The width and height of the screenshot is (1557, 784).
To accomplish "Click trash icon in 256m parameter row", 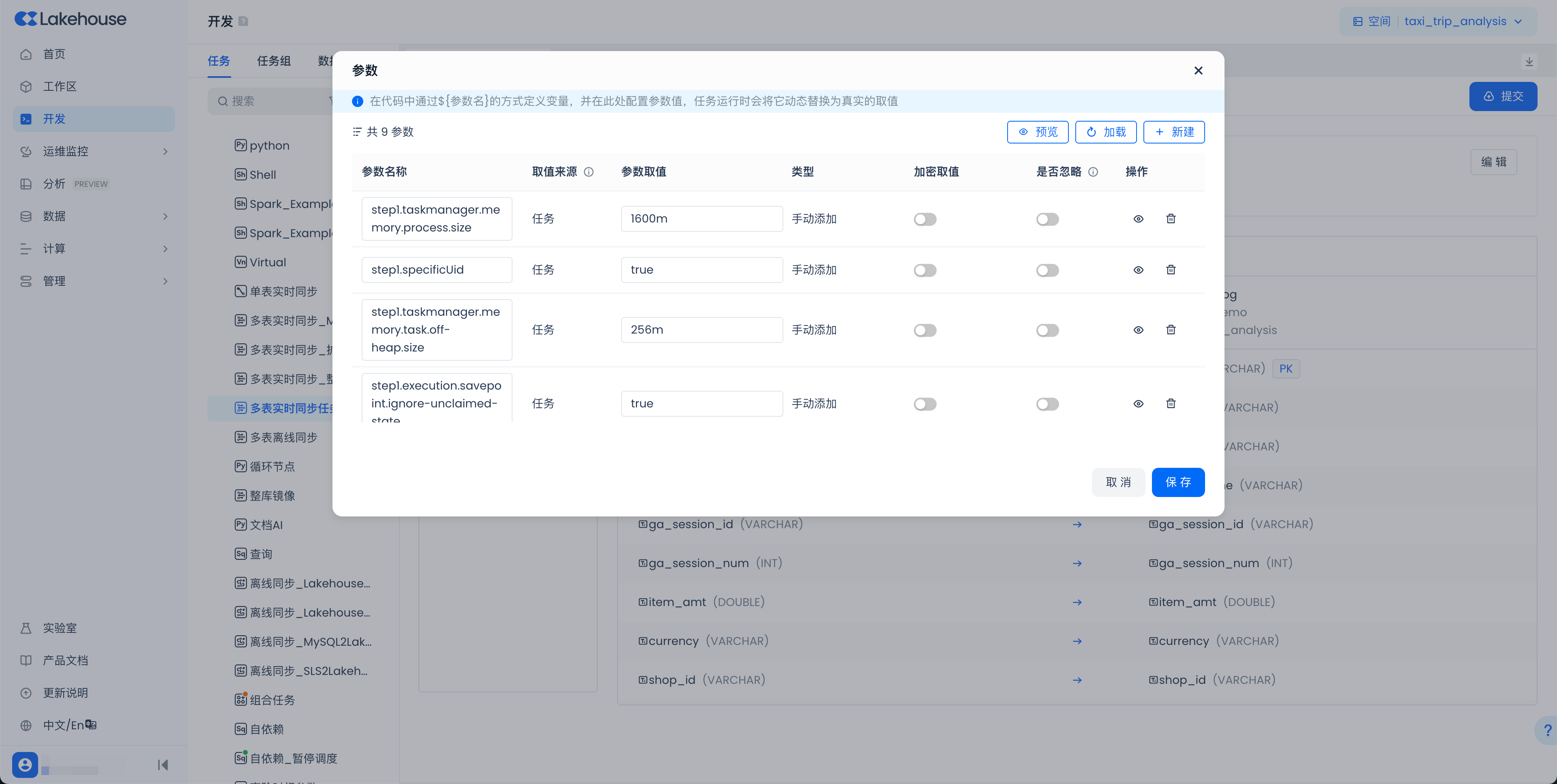I will (1170, 330).
